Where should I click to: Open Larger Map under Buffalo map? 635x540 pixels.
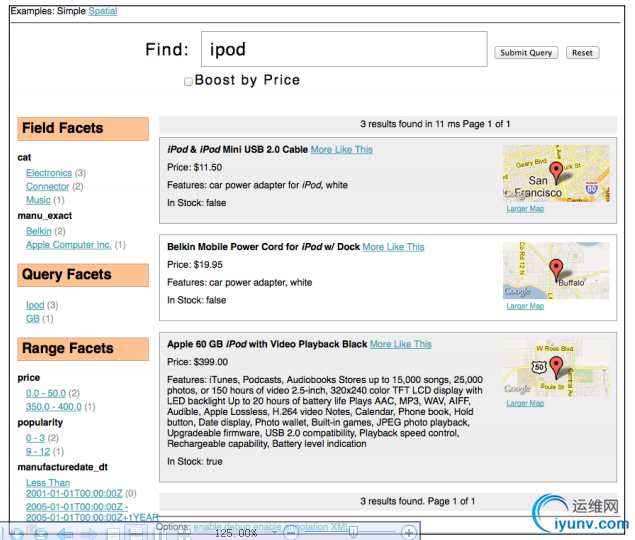tap(525, 305)
